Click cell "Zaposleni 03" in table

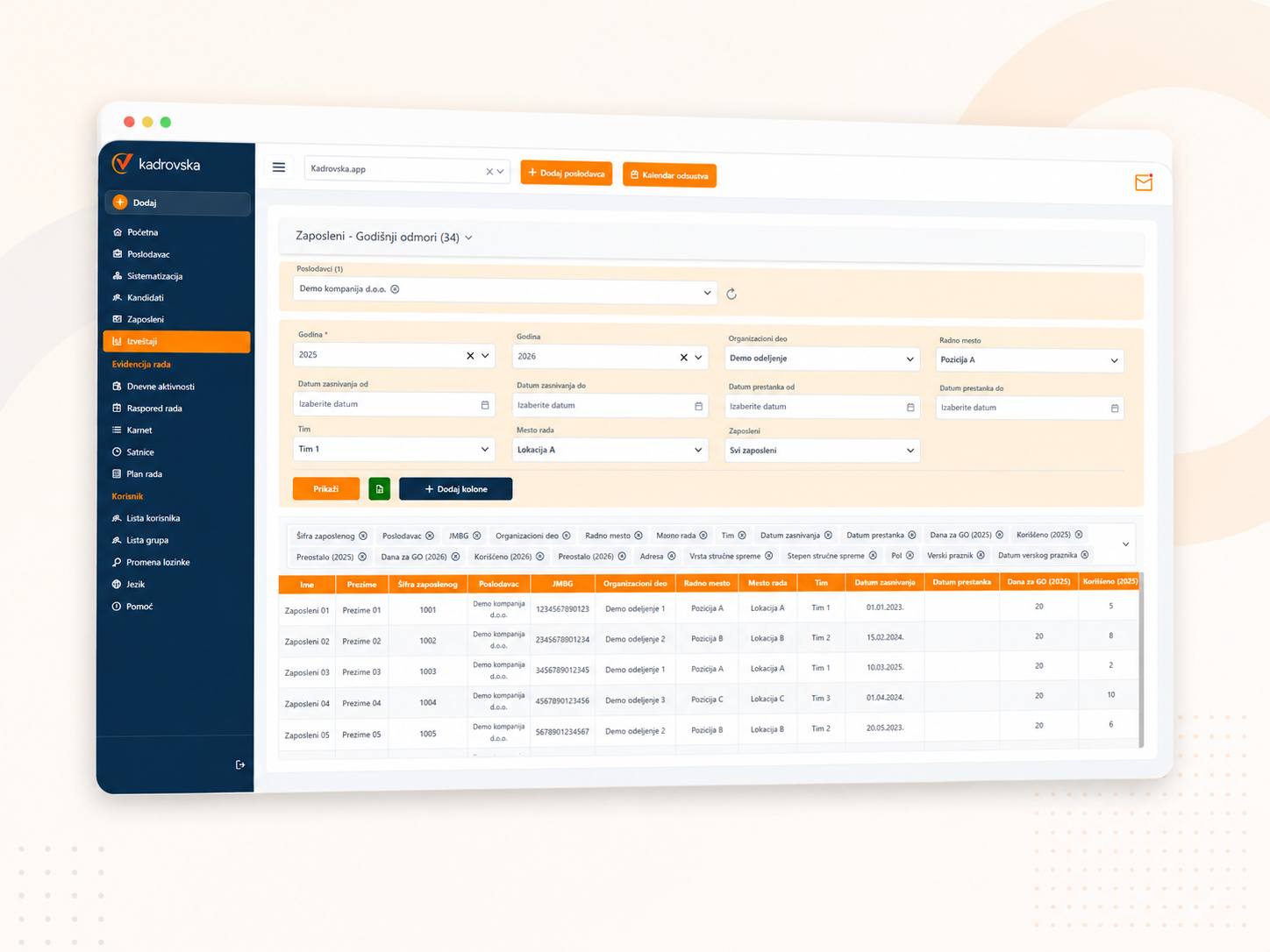point(307,672)
